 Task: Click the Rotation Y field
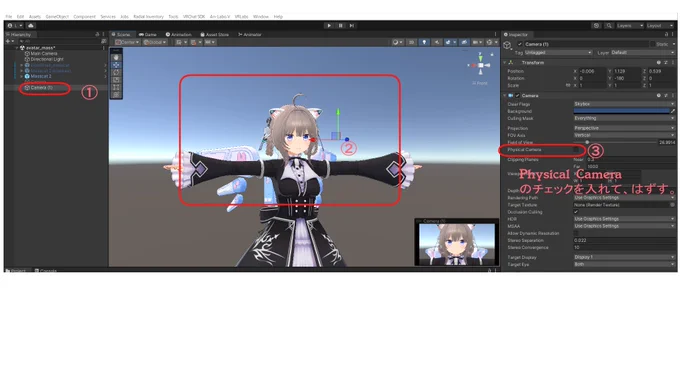pyautogui.click(x=626, y=79)
